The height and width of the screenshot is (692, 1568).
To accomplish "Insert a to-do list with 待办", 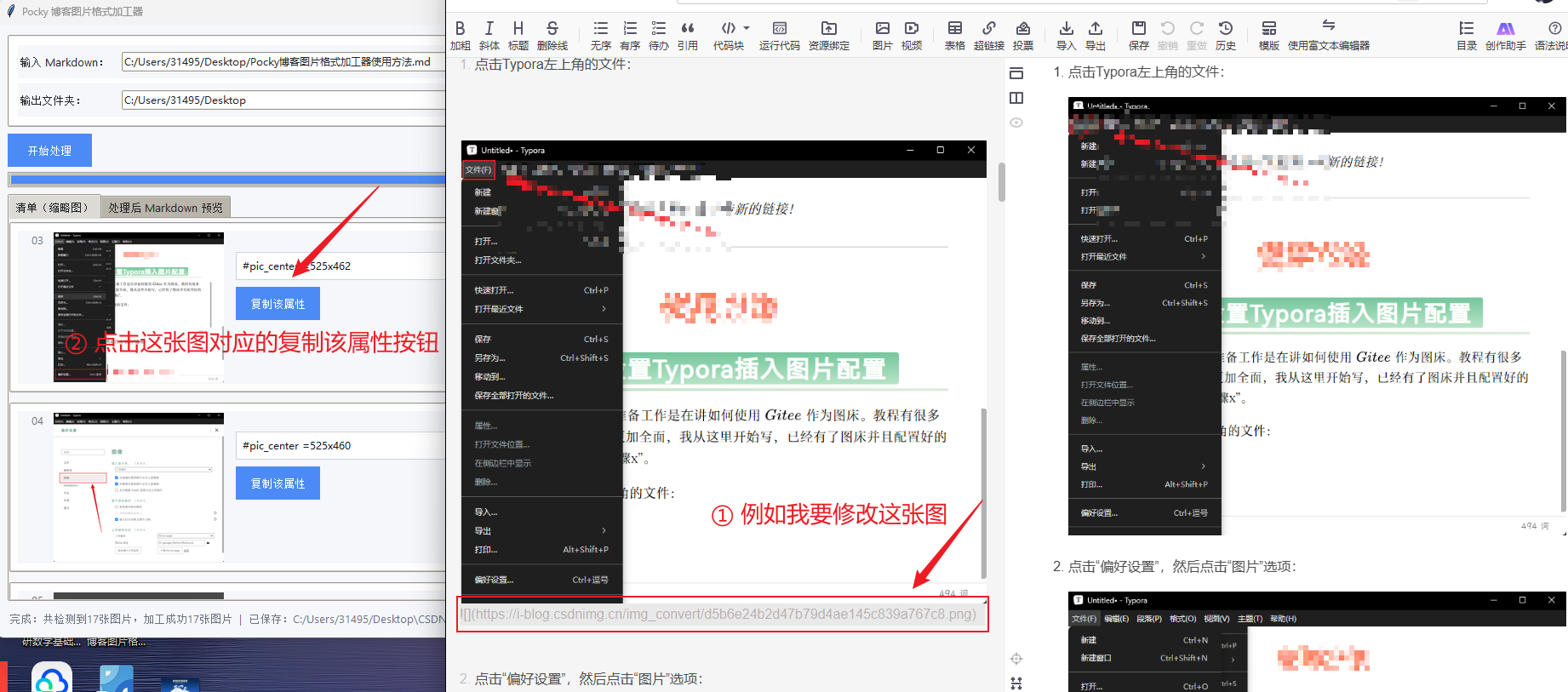I will 659,36.
